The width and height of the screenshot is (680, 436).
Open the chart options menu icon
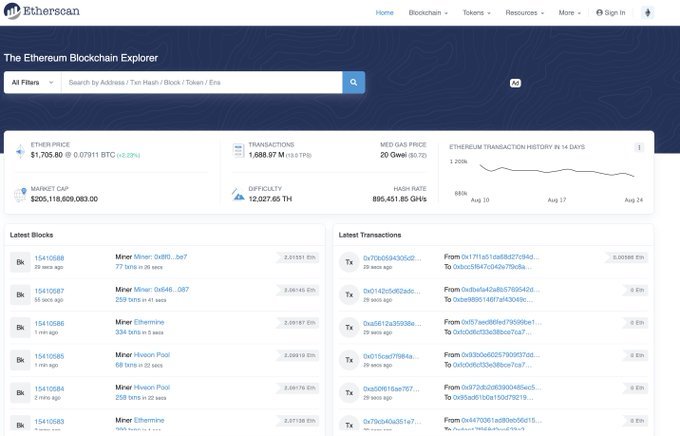(639, 148)
